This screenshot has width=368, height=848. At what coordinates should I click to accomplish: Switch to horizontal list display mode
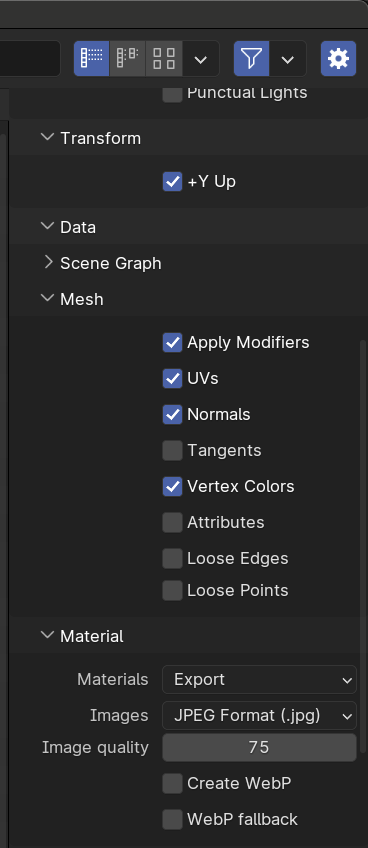click(x=127, y=58)
